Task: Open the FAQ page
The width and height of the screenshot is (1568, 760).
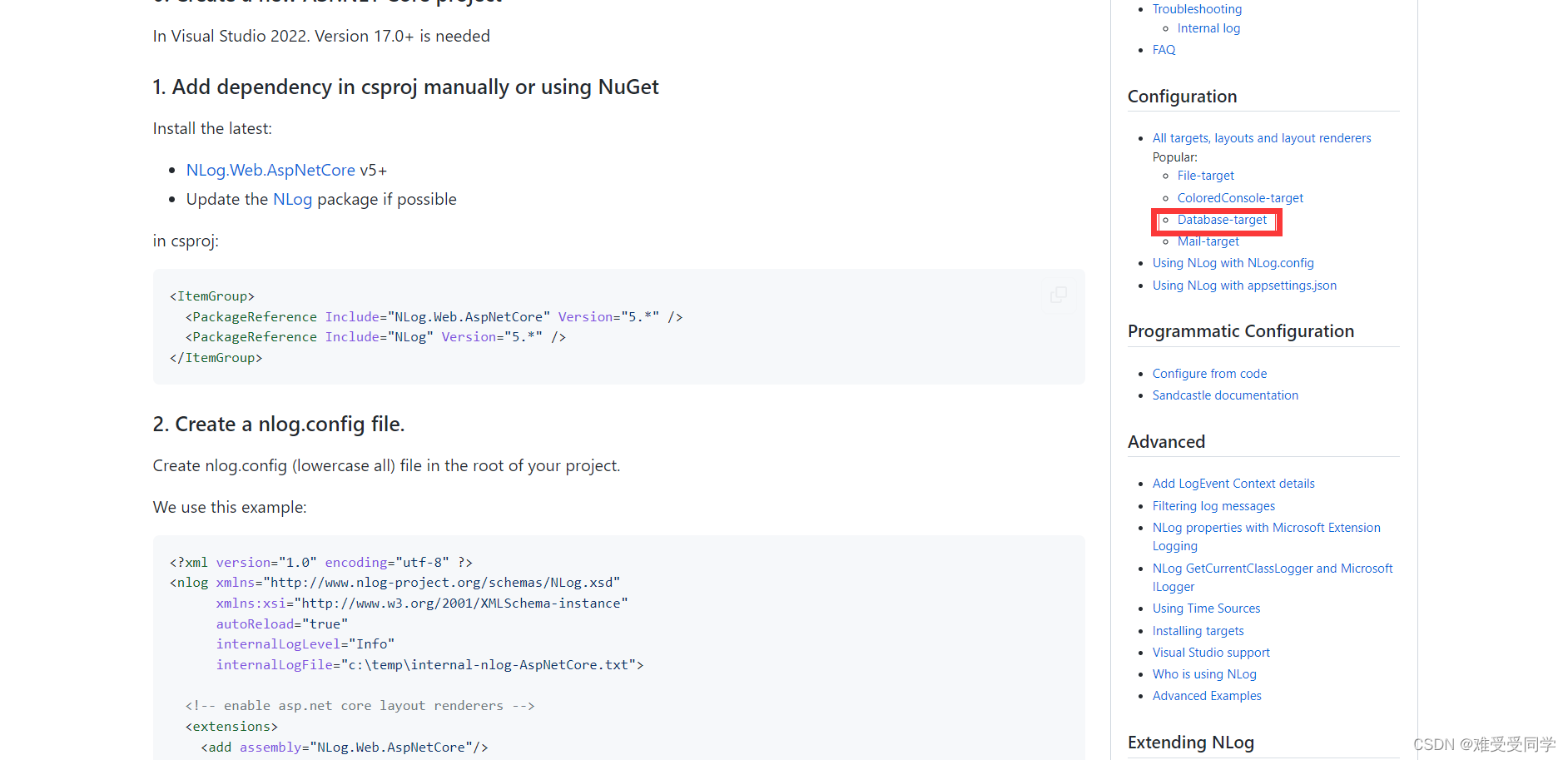Action: coord(1164,50)
